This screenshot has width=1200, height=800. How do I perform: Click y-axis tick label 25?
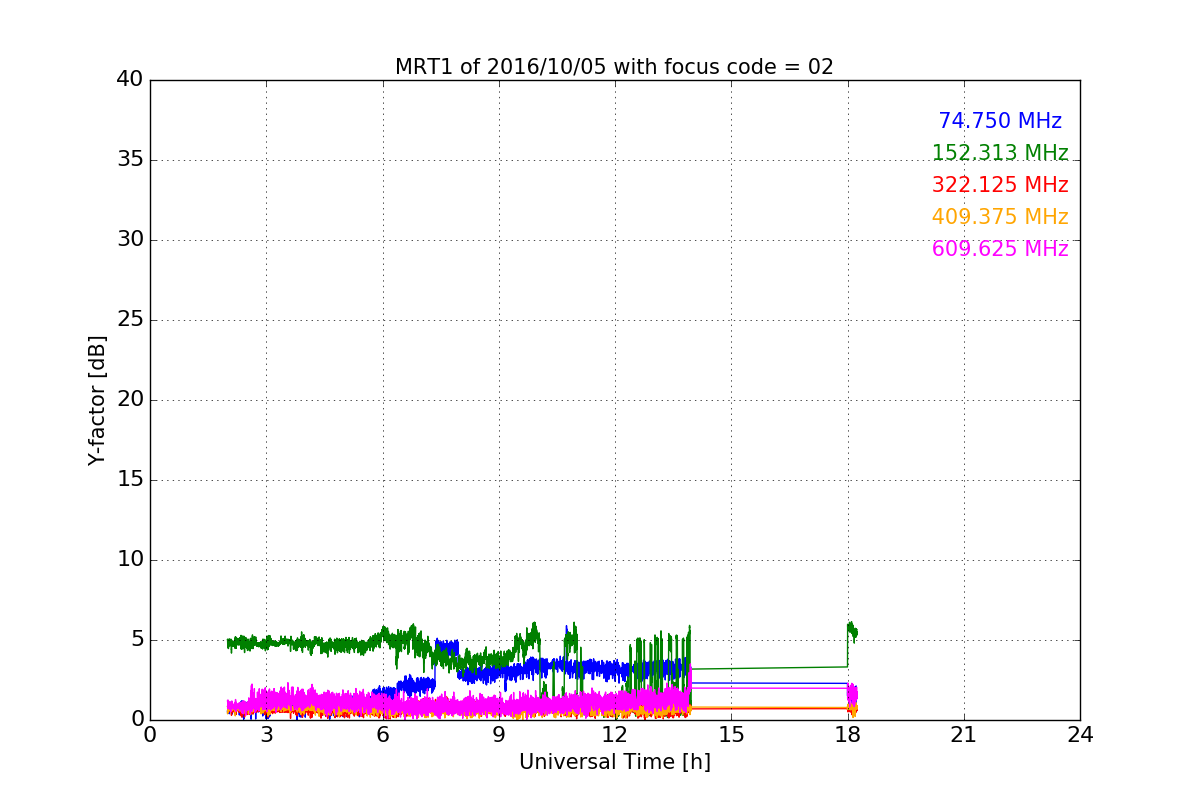point(130,320)
